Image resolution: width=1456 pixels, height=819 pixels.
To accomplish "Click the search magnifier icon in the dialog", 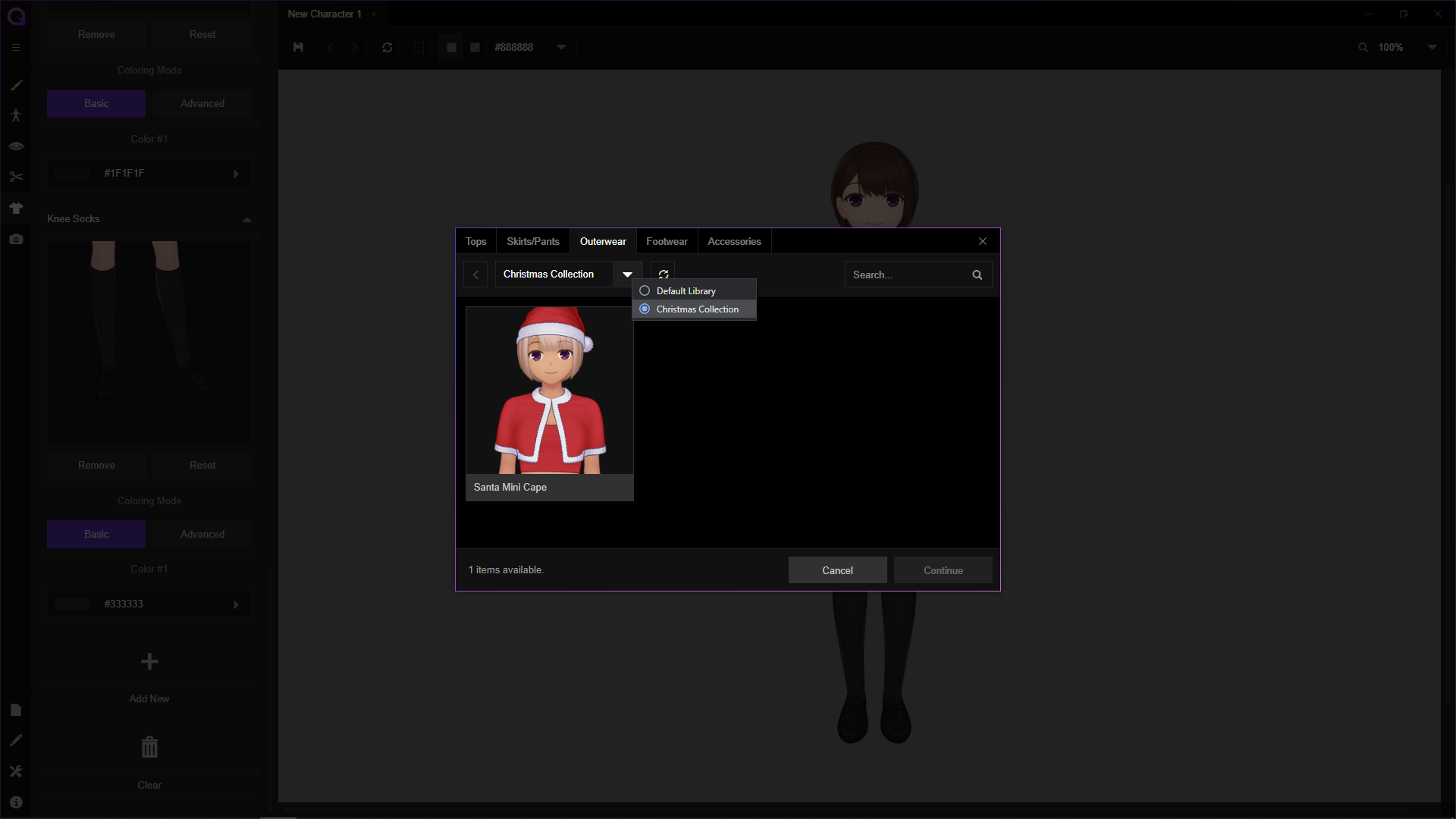I will (x=977, y=275).
